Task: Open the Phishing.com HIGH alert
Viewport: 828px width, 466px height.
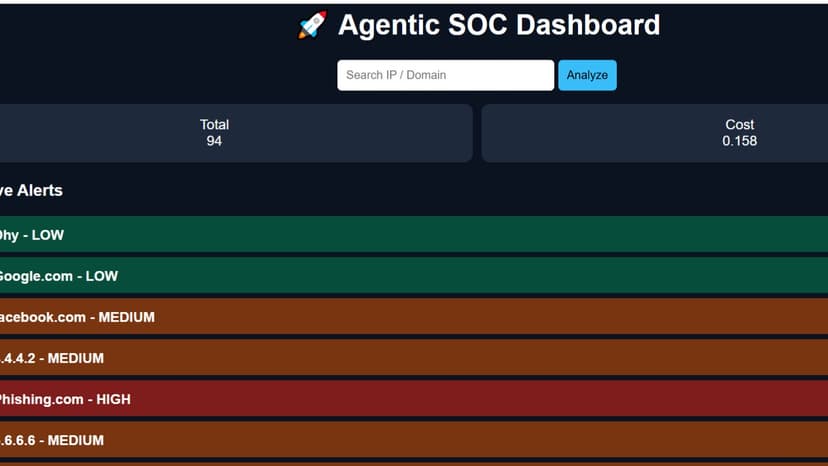Action: click(x=414, y=399)
